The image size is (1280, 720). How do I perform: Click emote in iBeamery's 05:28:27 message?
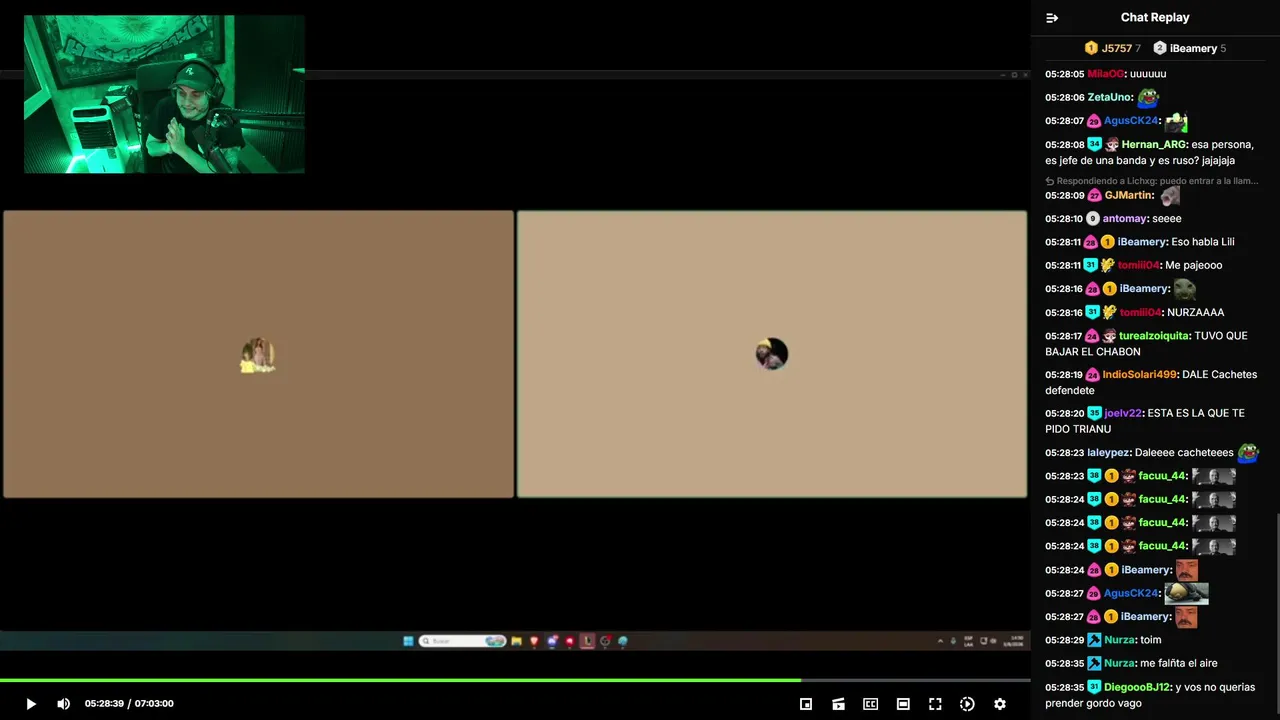(1186, 617)
